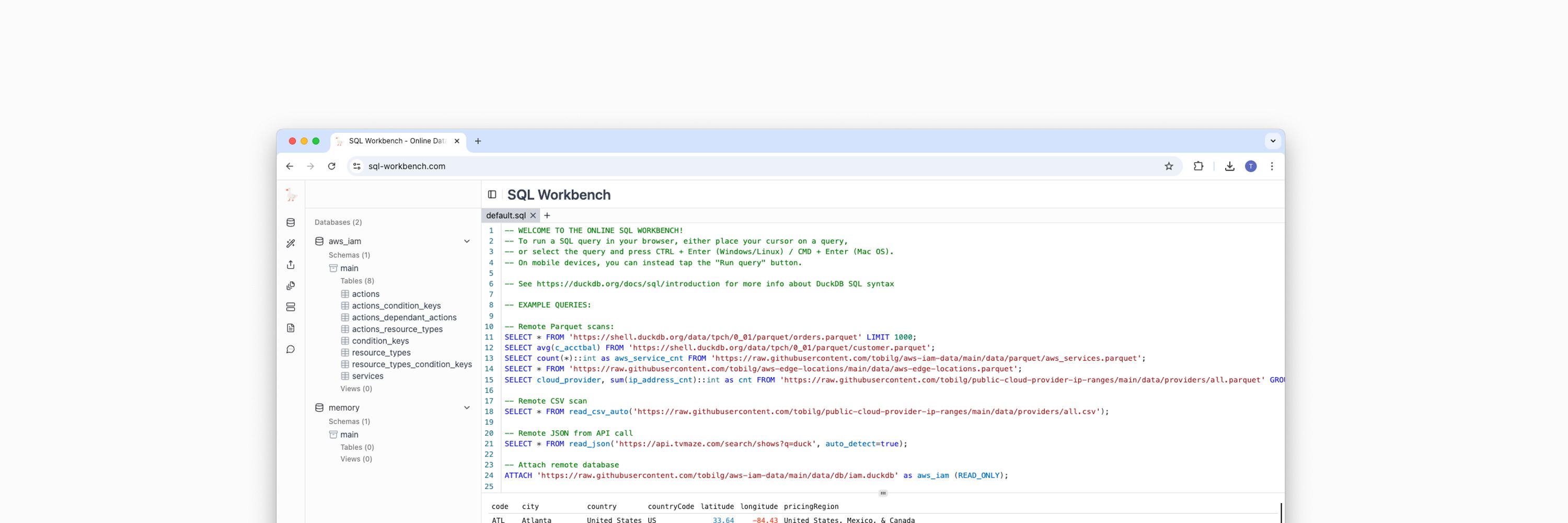Image resolution: width=1568 pixels, height=523 pixels.
Task: Place cursor on line 21 read_json query
Action: pos(706,444)
